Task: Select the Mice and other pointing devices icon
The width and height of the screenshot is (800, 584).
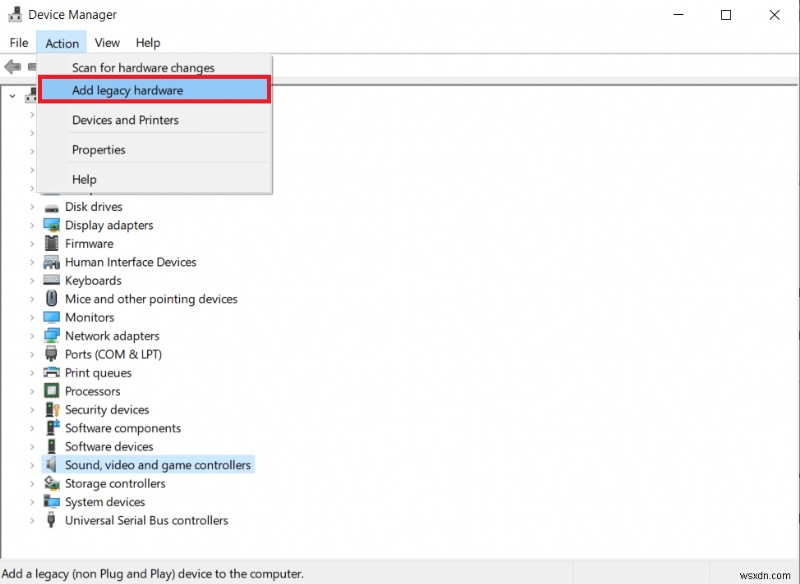Action: pyautogui.click(x=51, y=299)
